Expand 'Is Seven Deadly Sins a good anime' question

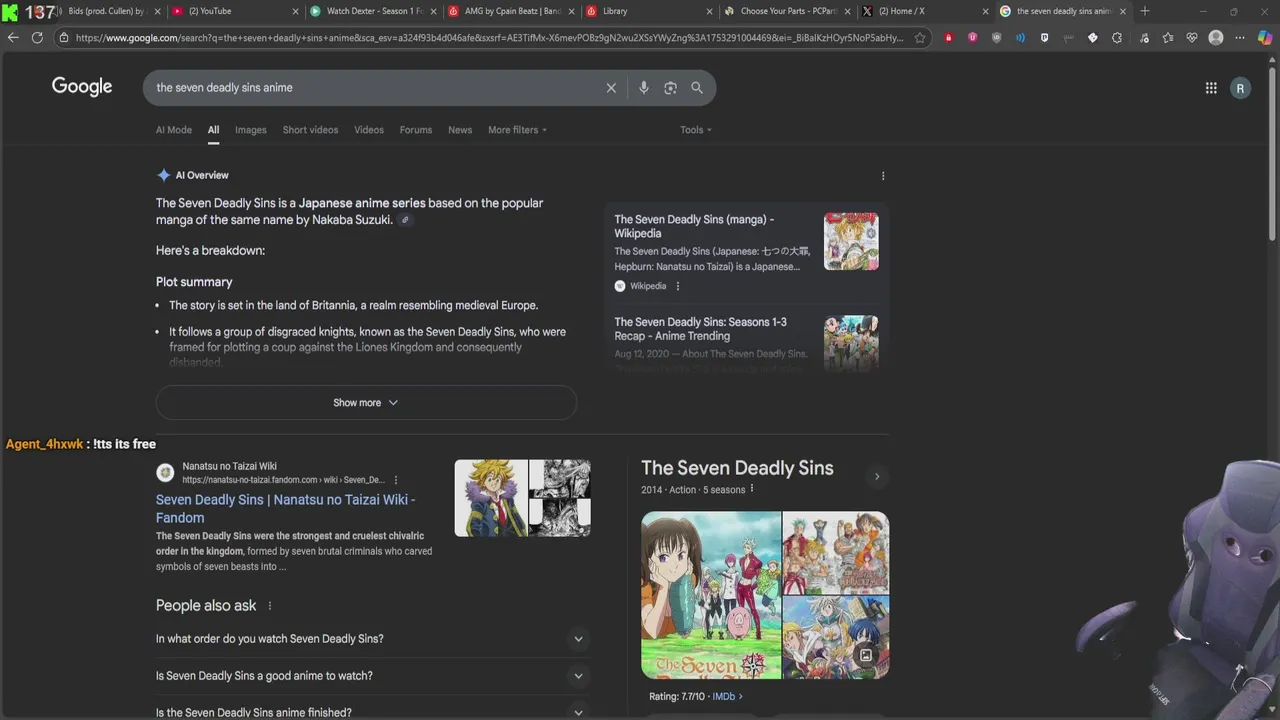[x=373, y=676]
